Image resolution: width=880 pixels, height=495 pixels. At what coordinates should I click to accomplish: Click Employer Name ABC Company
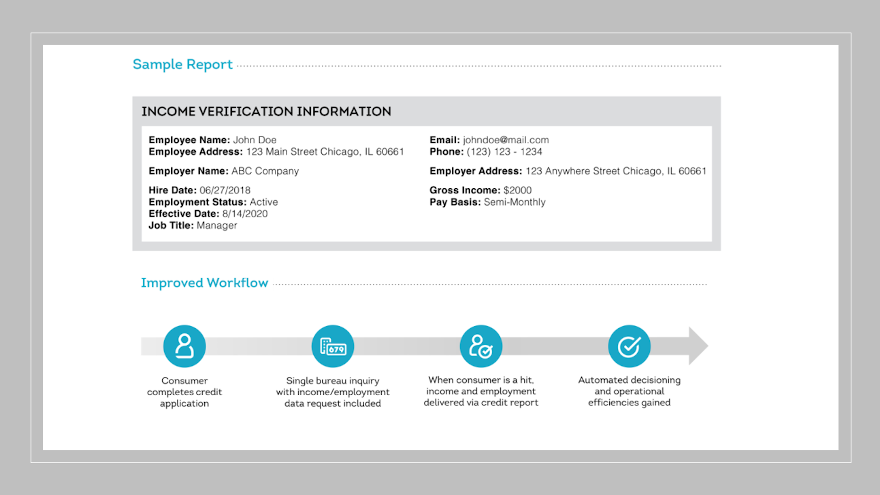pyautogui.click(x=223, y=171)
